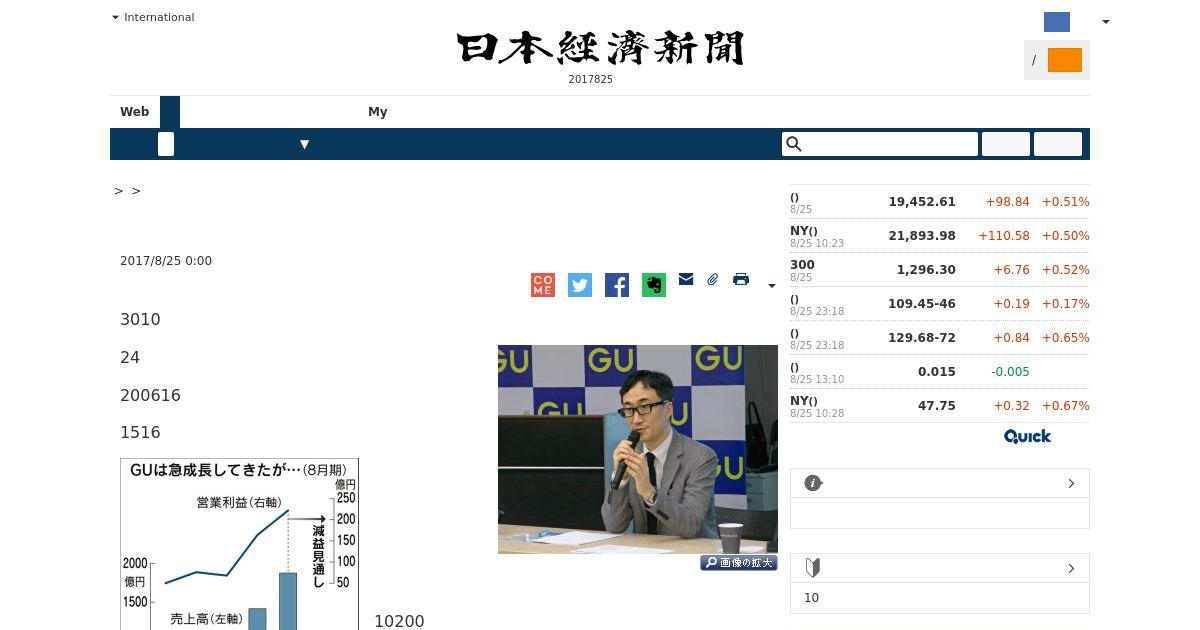This screenshot has height=630, width=1200.
Task: Expand the beginner panel chevron
Action: pos(1071,568)
